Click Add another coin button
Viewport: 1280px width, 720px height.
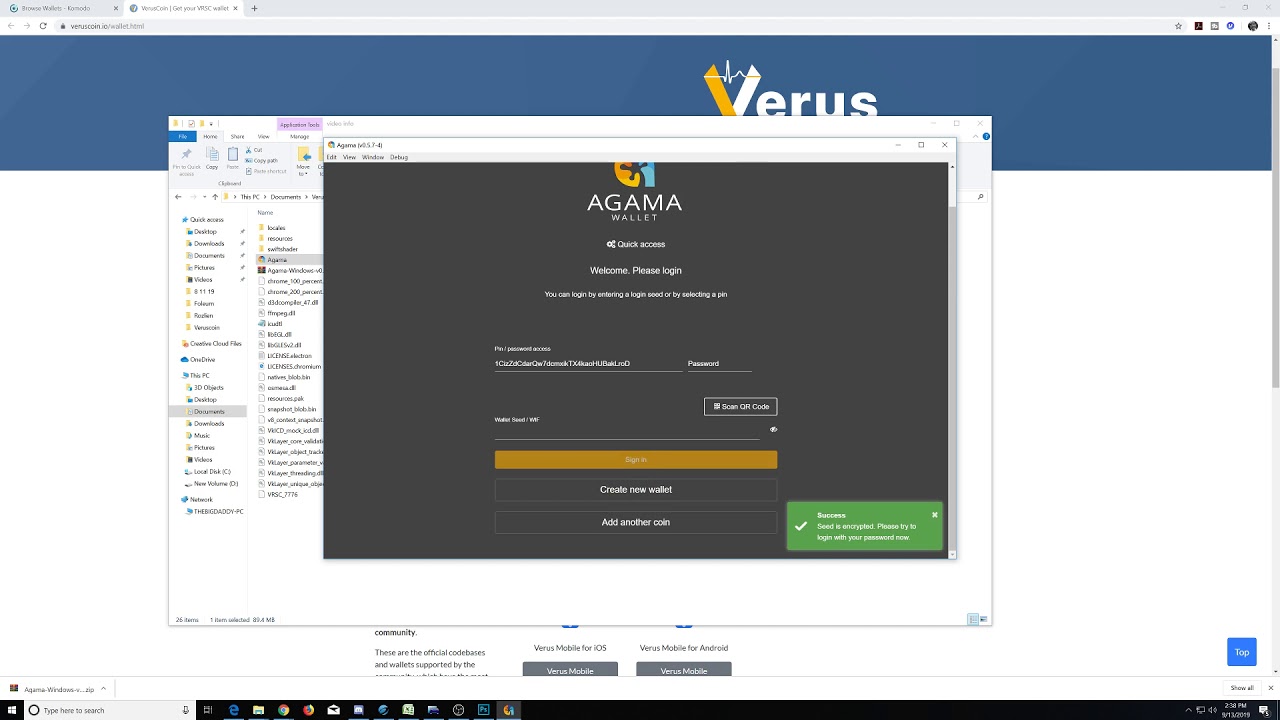click(x=635, y=522)
